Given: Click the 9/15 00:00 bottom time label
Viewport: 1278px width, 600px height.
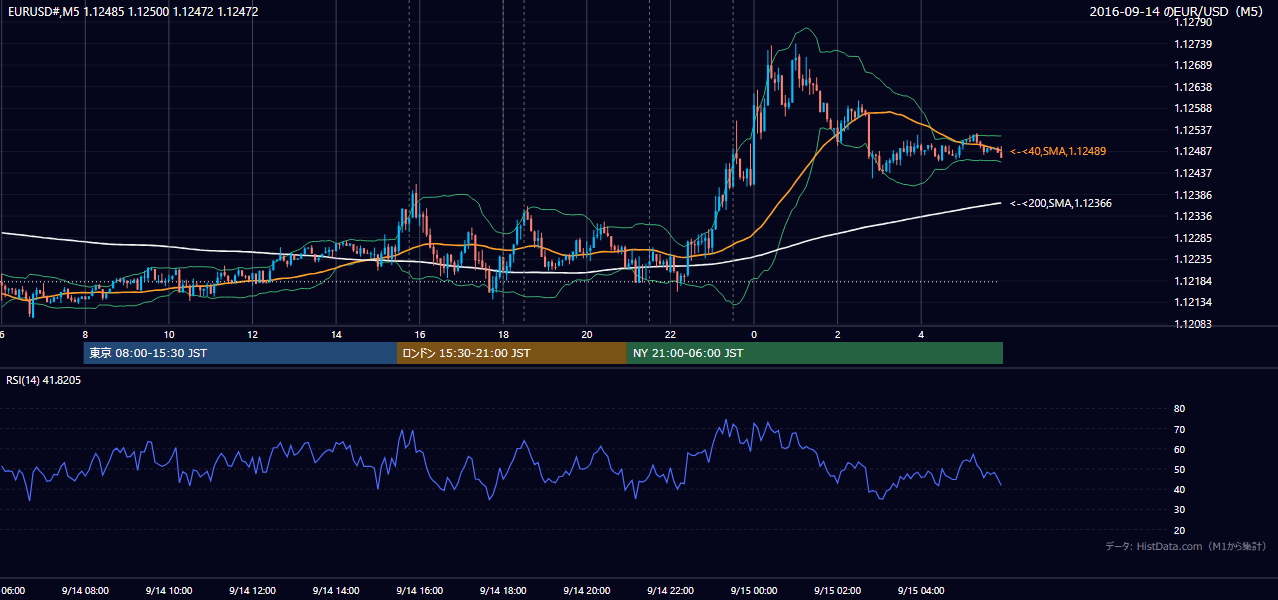Looking at the screenshot, I should click(x=754, y=591).
